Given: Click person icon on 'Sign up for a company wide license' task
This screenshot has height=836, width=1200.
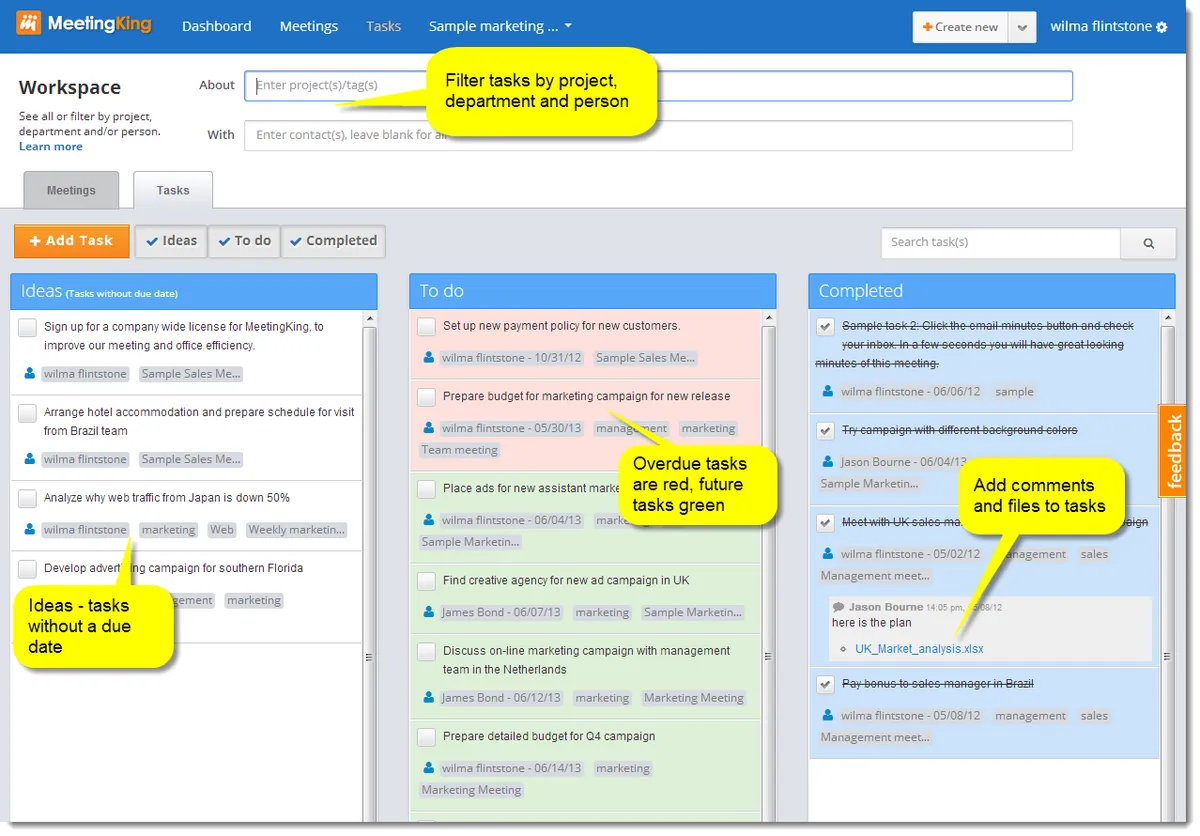Looking at the screenshot, I should click(30, 374).
